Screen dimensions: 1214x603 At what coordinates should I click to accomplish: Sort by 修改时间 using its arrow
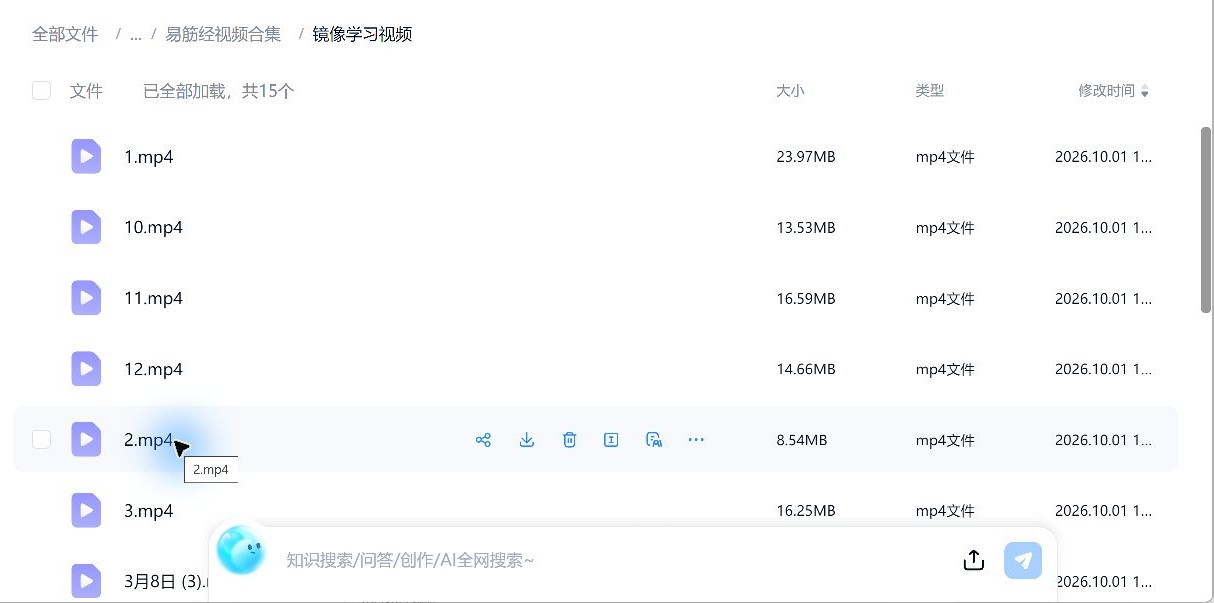1145,92
